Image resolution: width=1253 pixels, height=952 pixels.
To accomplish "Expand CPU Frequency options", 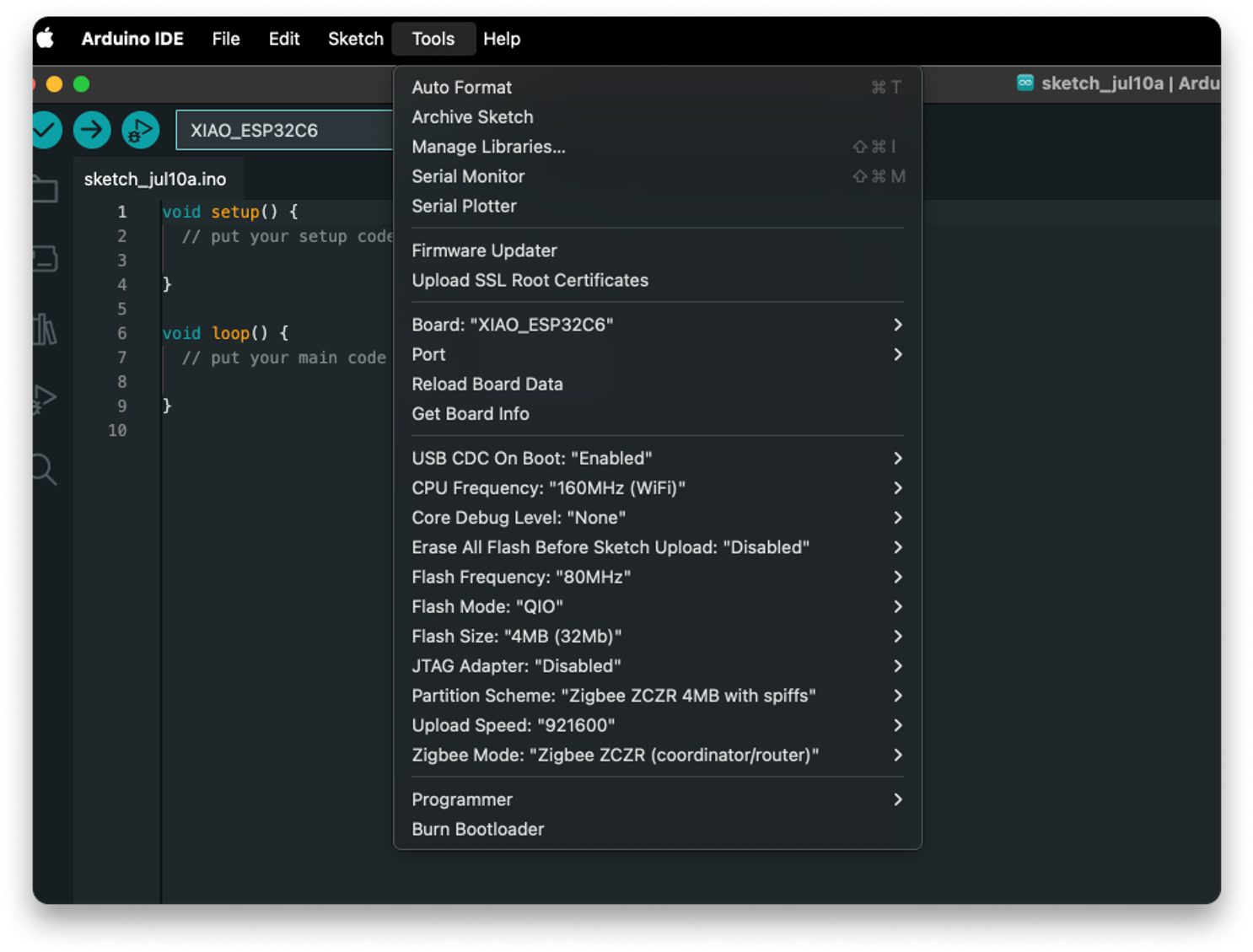I will 658,487.
